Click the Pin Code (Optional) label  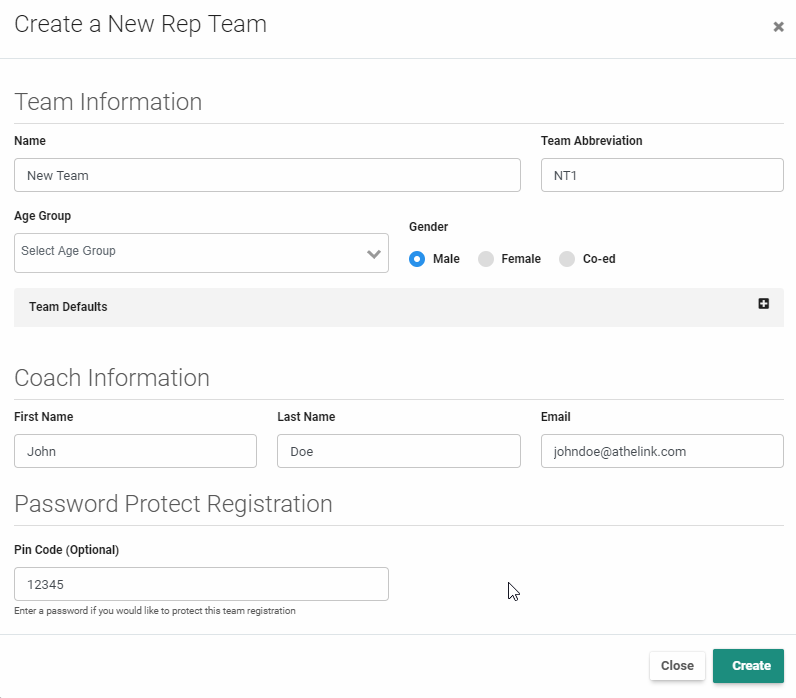66,550
